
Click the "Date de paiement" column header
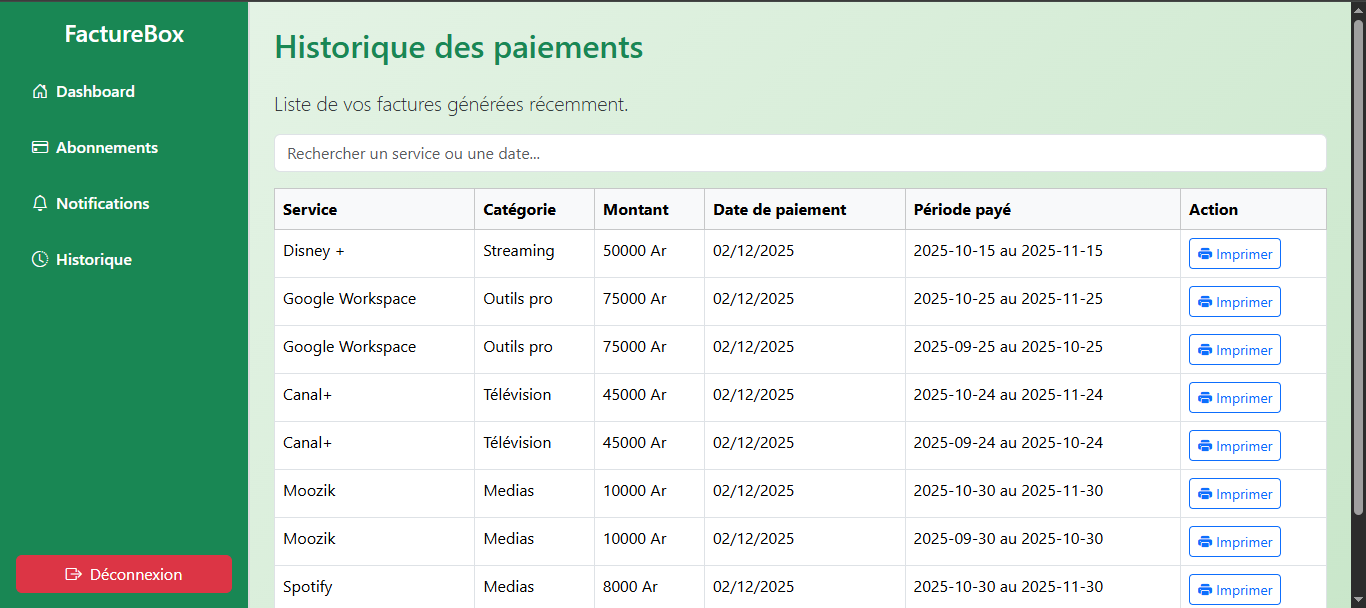tap(780, 210)
